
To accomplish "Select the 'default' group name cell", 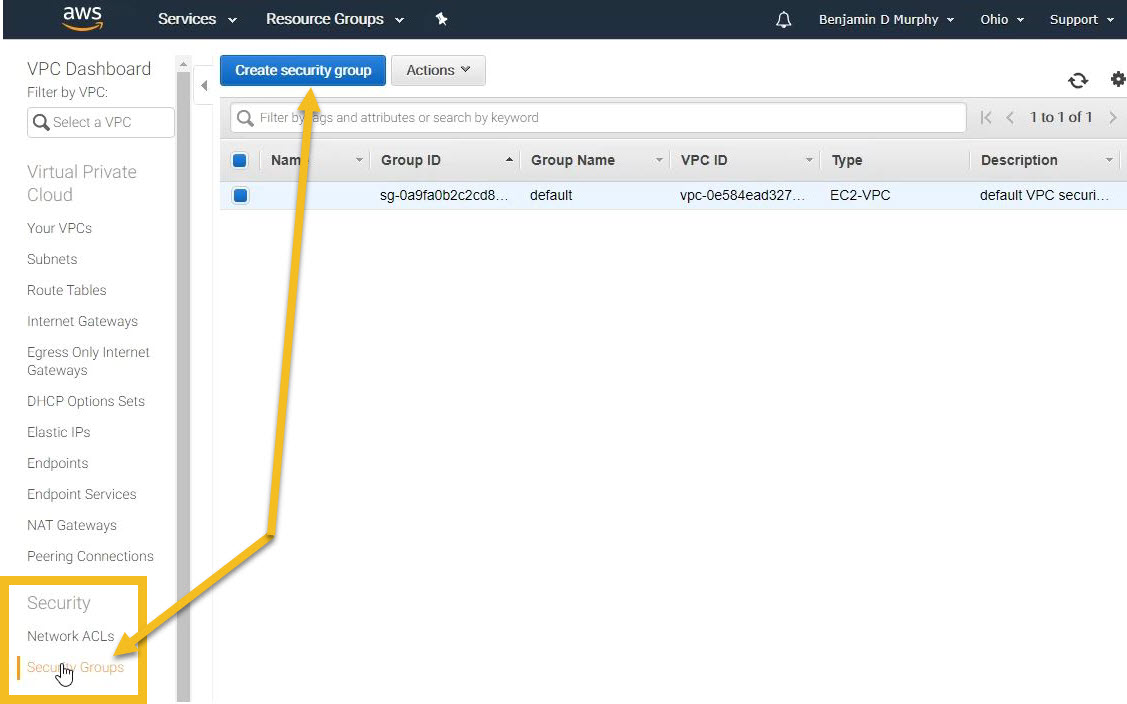I will click(551, 195).
